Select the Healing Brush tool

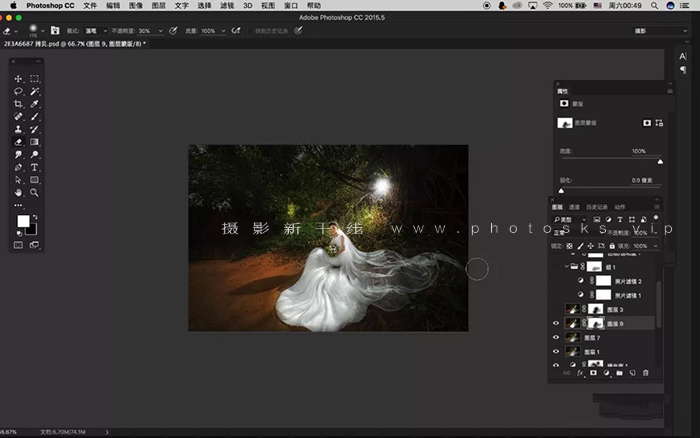coord(18,117)
